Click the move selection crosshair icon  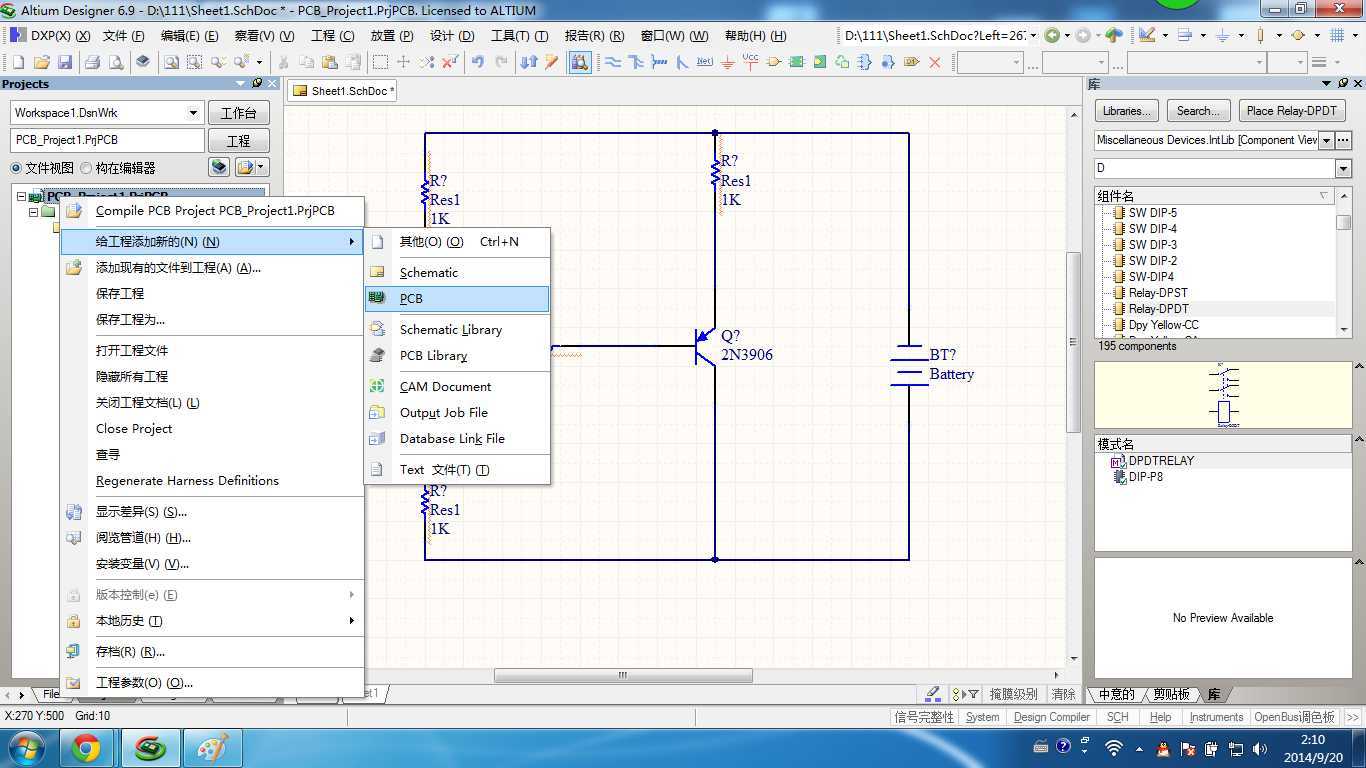pos(403,62)
